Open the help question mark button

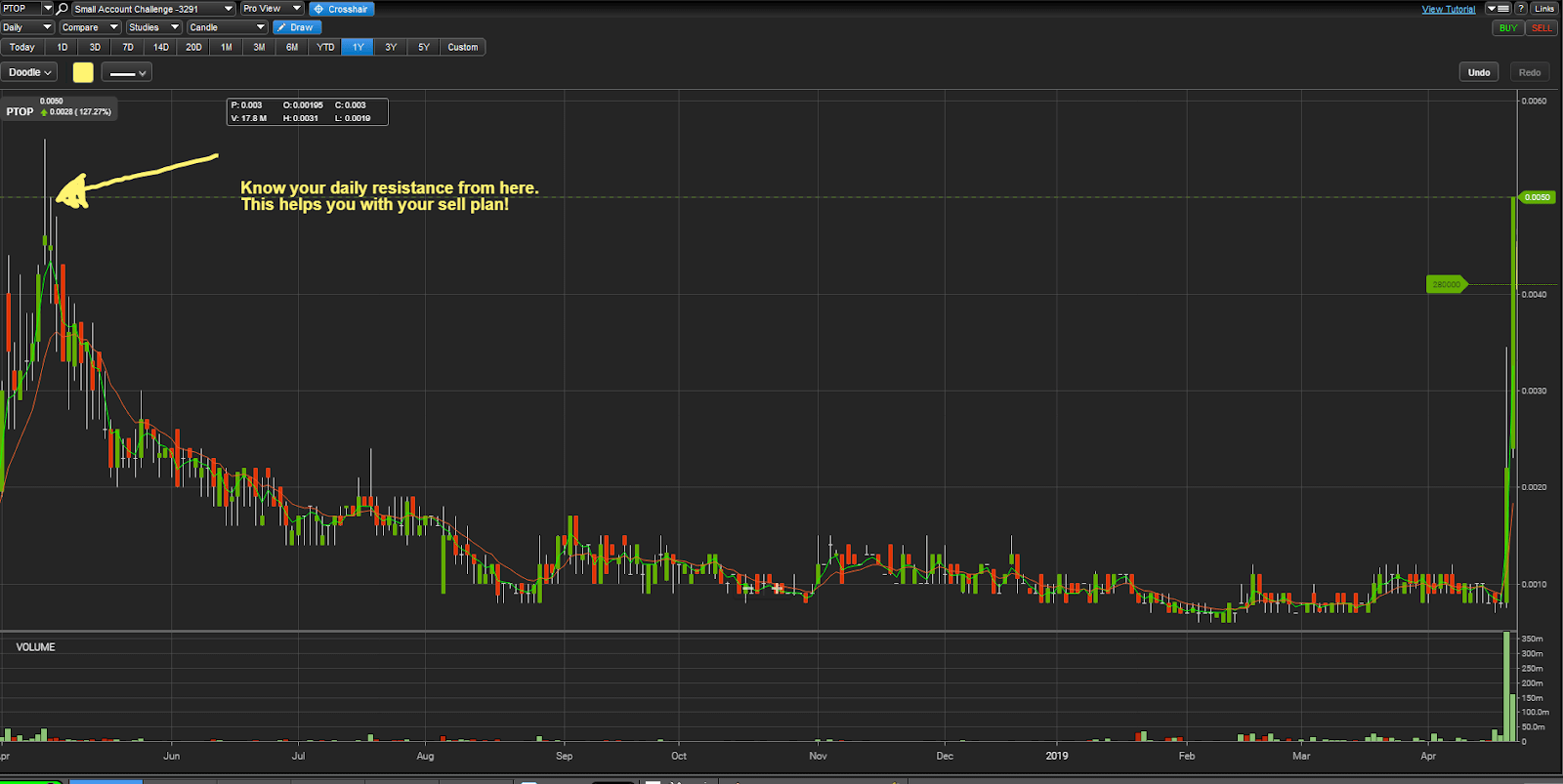point(1521,9)
